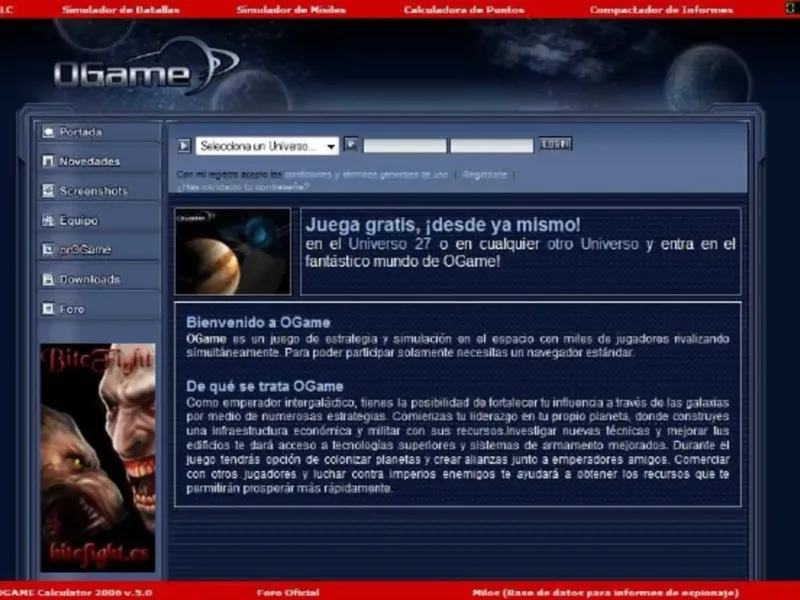Open the Miloe espionage database link
This screenshot has width=800, height=600.
[606, 592]
